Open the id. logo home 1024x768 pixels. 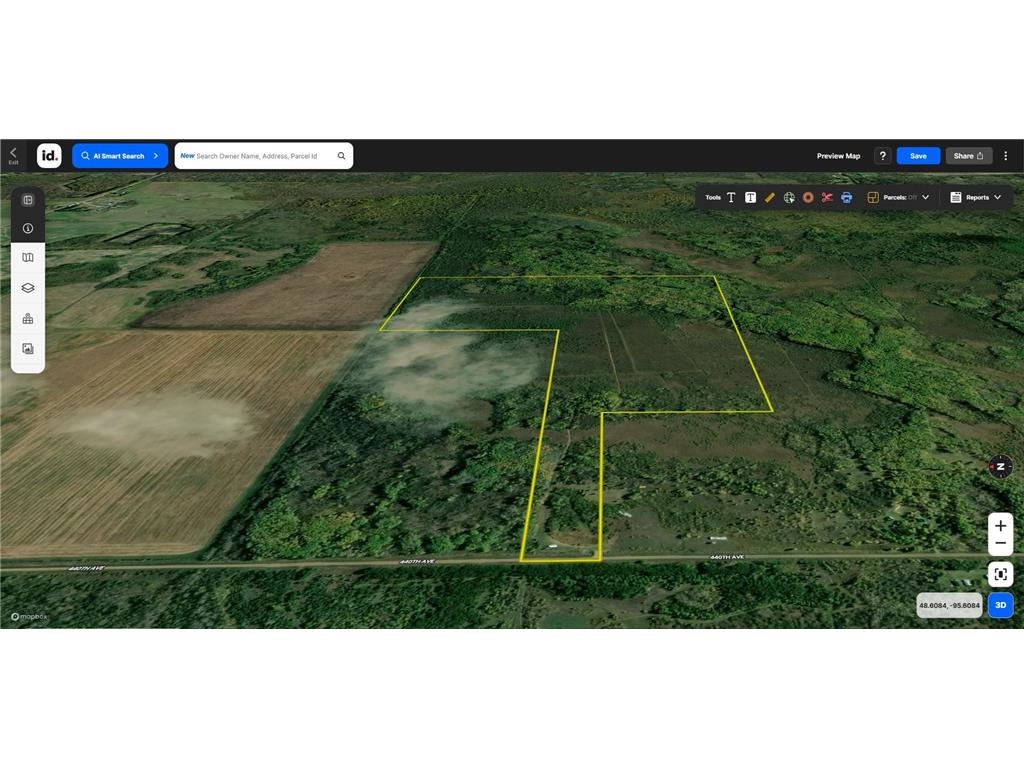pyautogui.click(x=49, y=155)
